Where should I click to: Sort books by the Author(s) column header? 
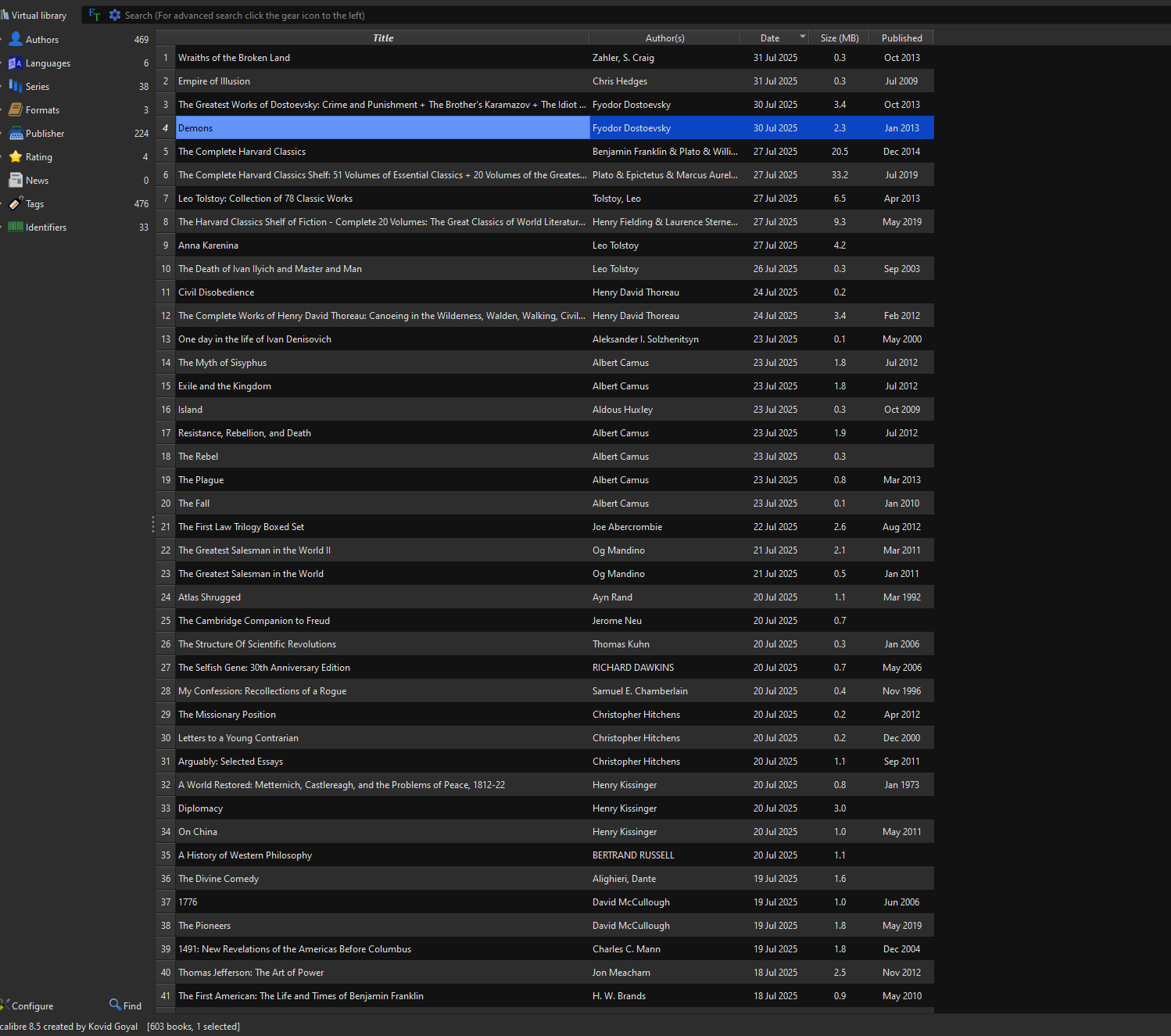(x=664, y=38)
